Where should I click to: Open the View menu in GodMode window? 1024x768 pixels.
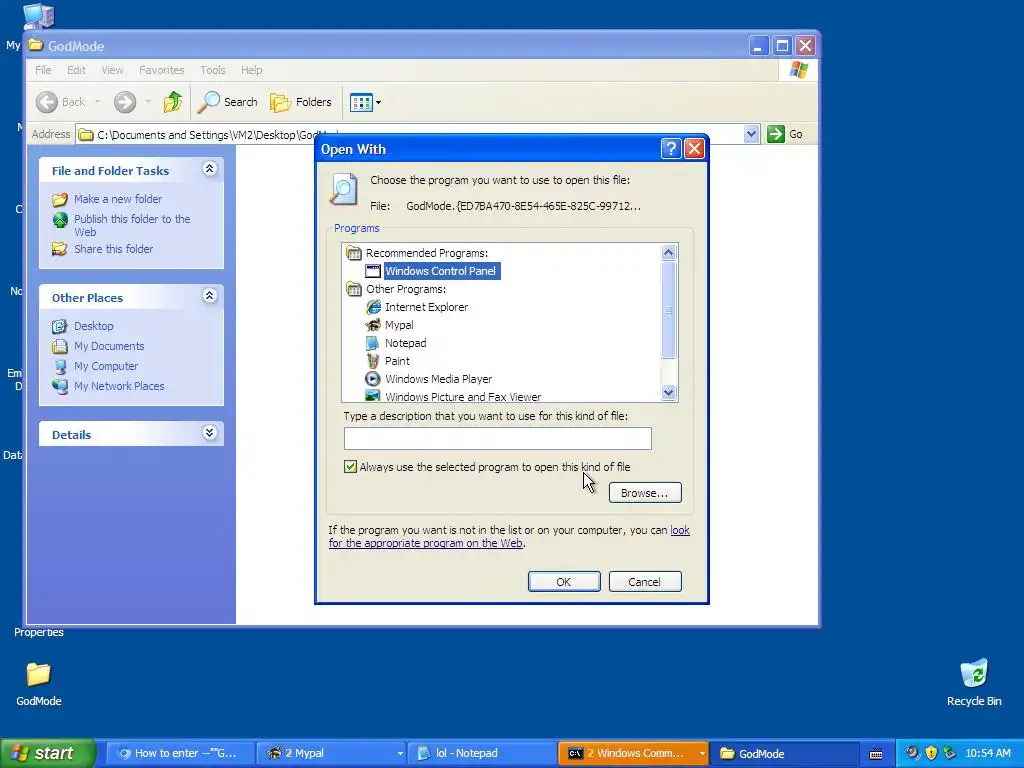pos(112,70)
